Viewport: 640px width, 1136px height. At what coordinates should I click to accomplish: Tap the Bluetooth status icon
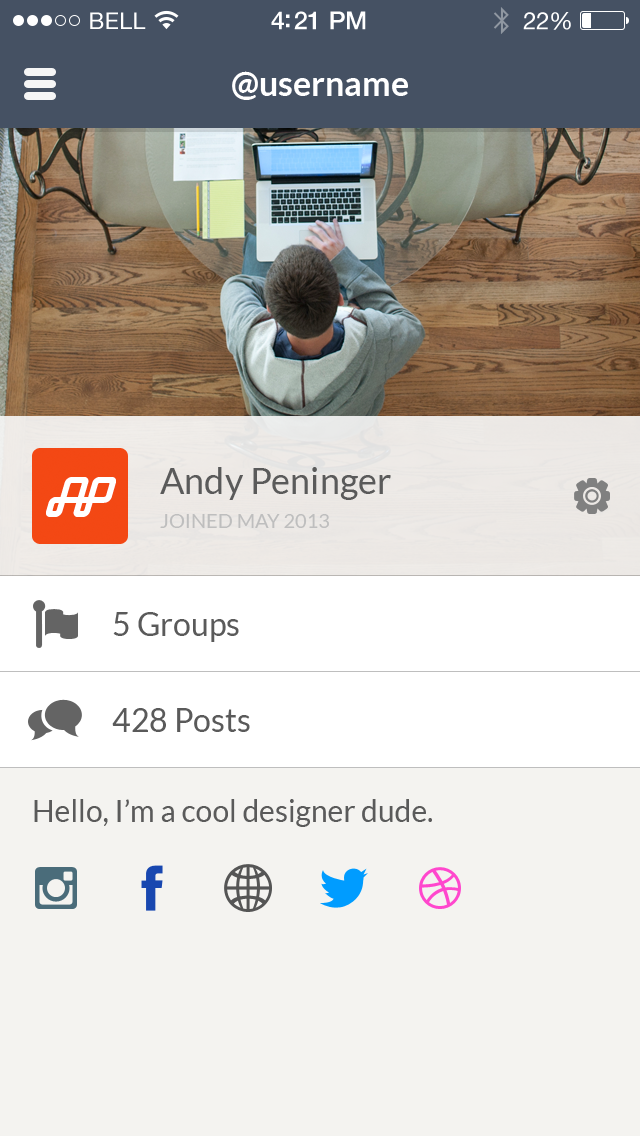tap(501, 21)
